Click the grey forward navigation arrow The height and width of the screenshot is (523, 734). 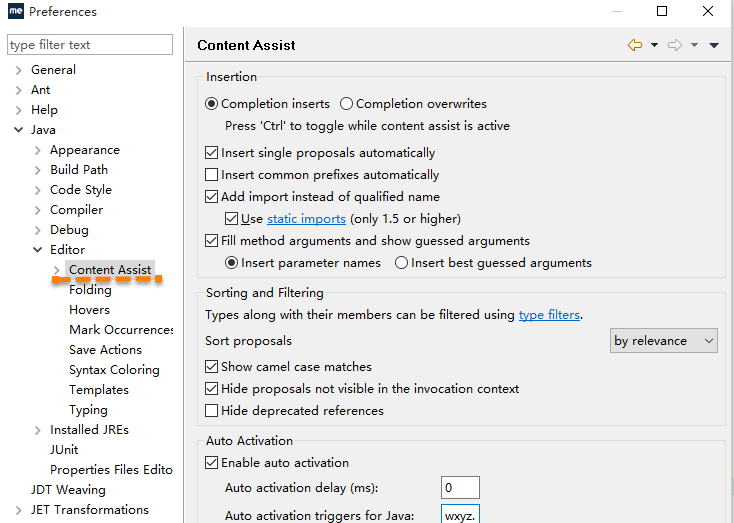(x=675, y=45)
